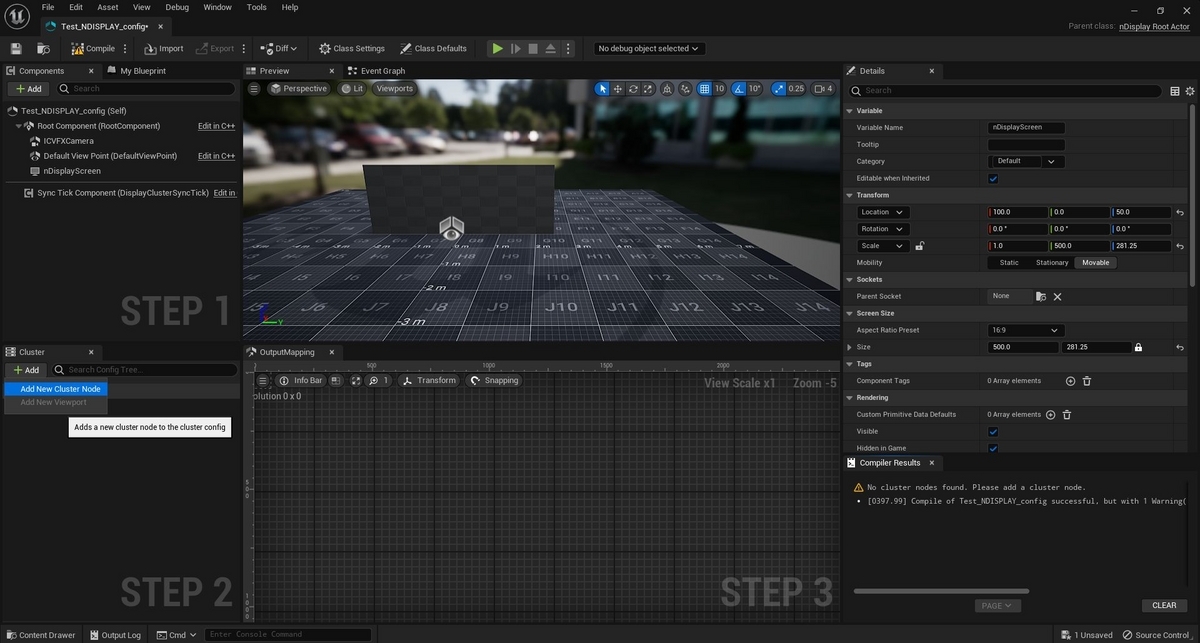Open Class Settings from the toolbar

(x=352, y=48)
